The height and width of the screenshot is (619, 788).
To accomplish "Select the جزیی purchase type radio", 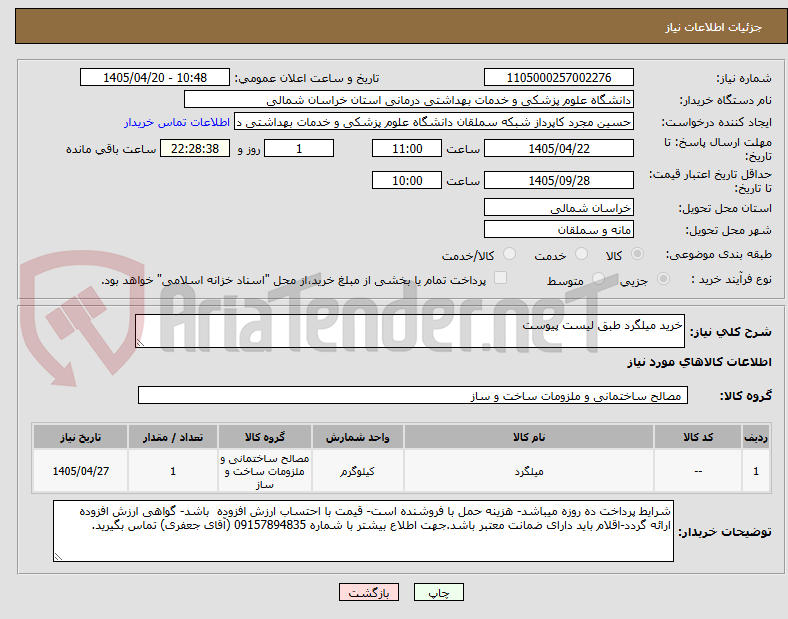I will coord(663,278).
